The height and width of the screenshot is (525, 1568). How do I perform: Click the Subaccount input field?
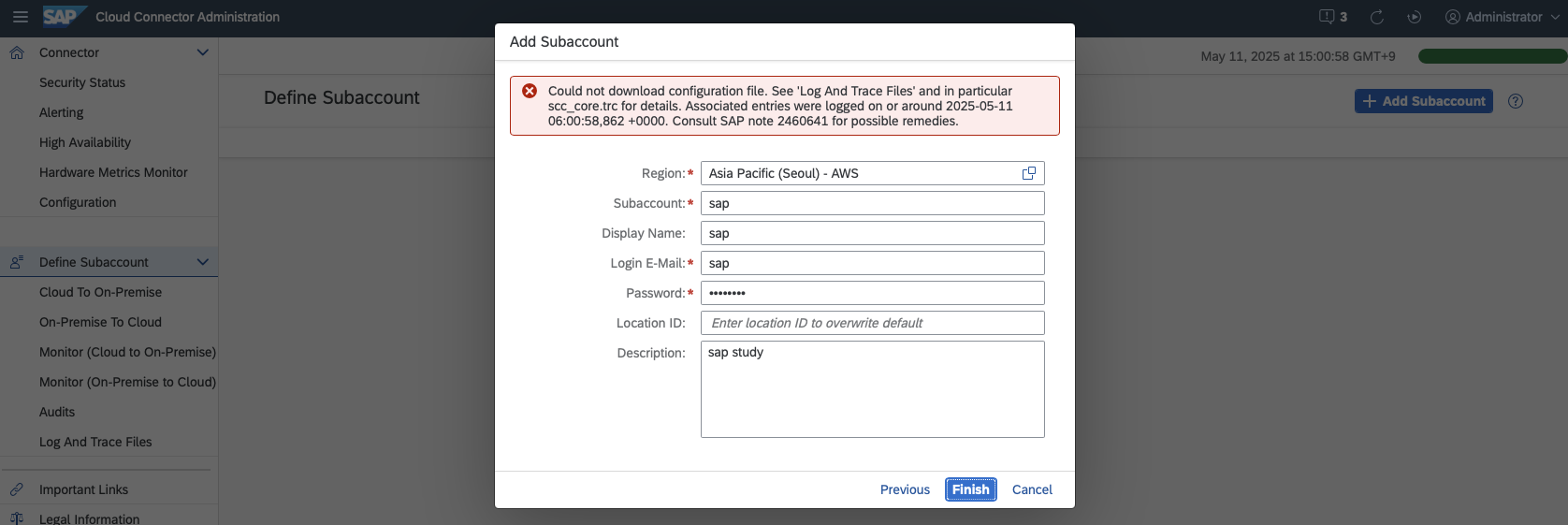[873, 203]
